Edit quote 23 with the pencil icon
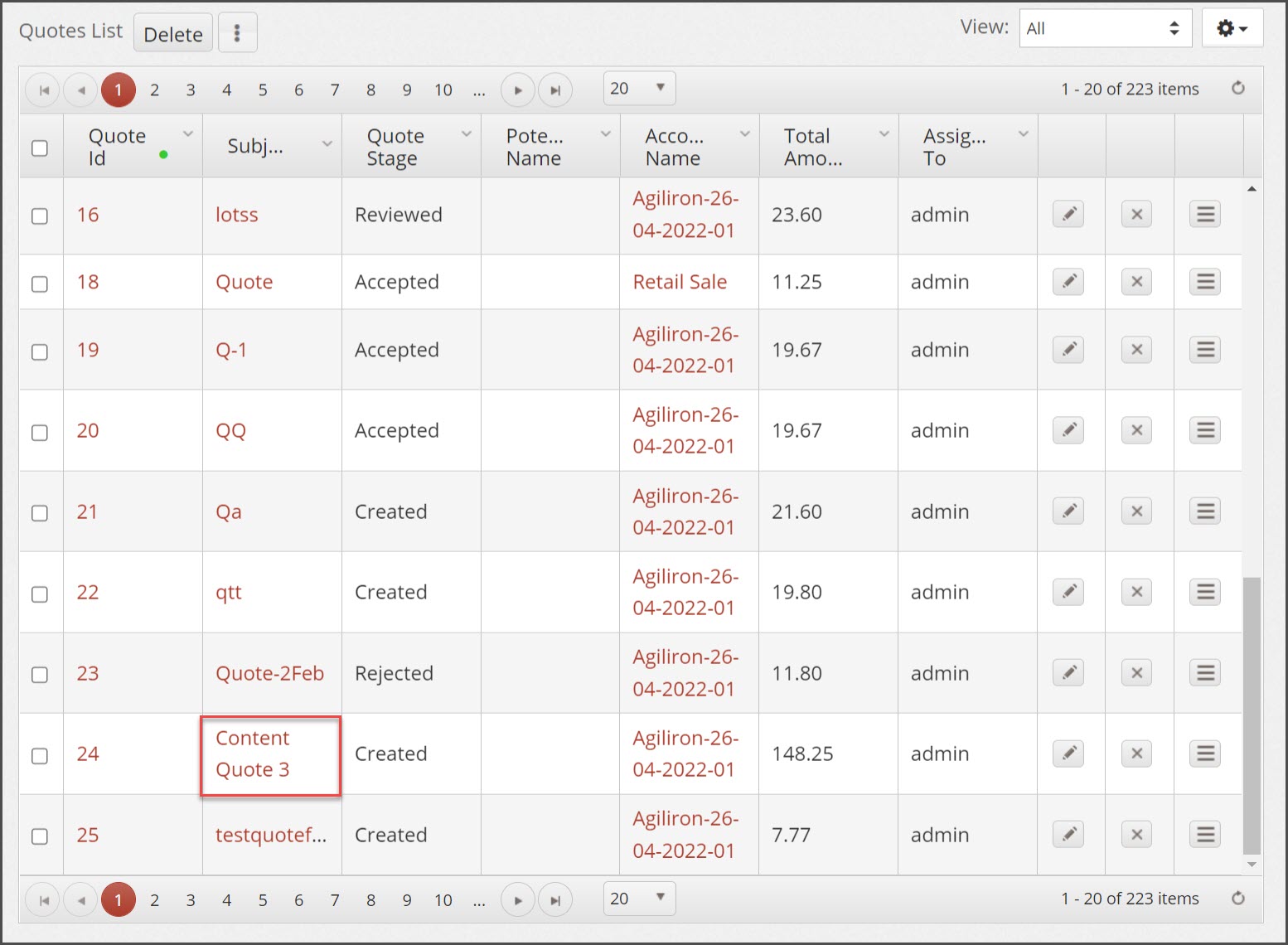 [x=1068, y=672]
